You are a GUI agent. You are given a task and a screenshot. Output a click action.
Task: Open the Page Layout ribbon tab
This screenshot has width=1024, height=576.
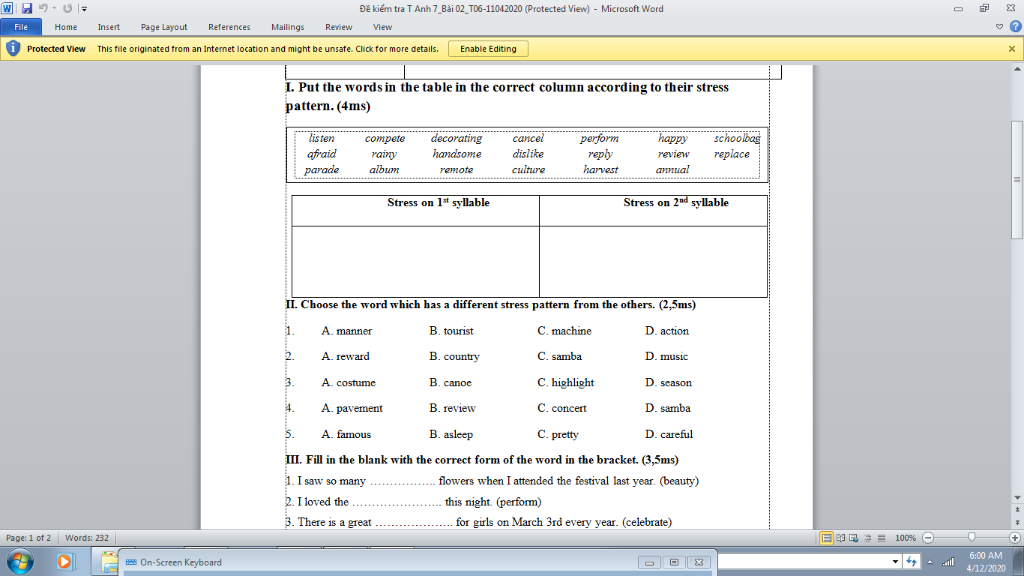click(x=164, y=27)
